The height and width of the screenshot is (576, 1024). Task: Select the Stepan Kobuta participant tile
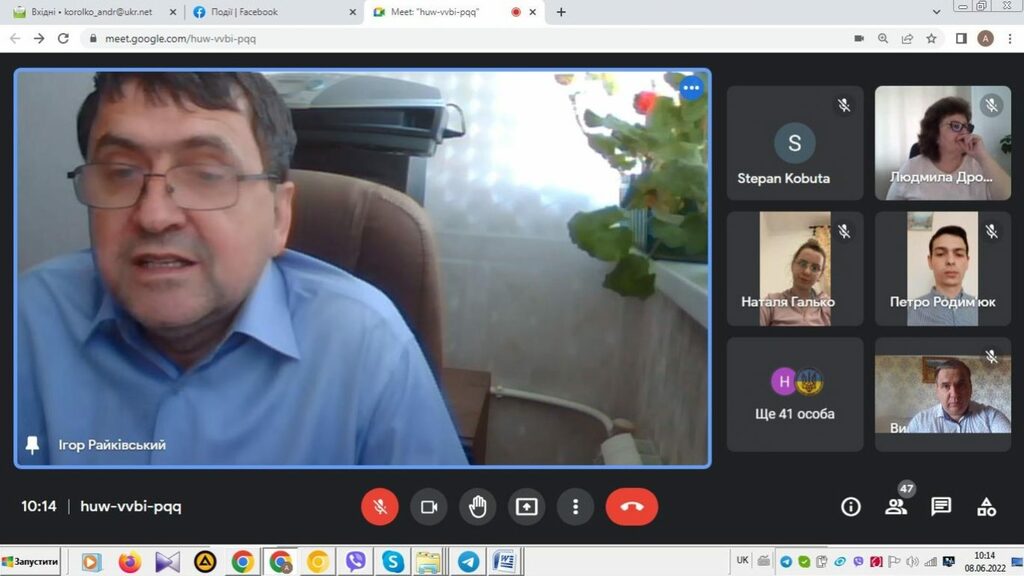click(794, 143)
